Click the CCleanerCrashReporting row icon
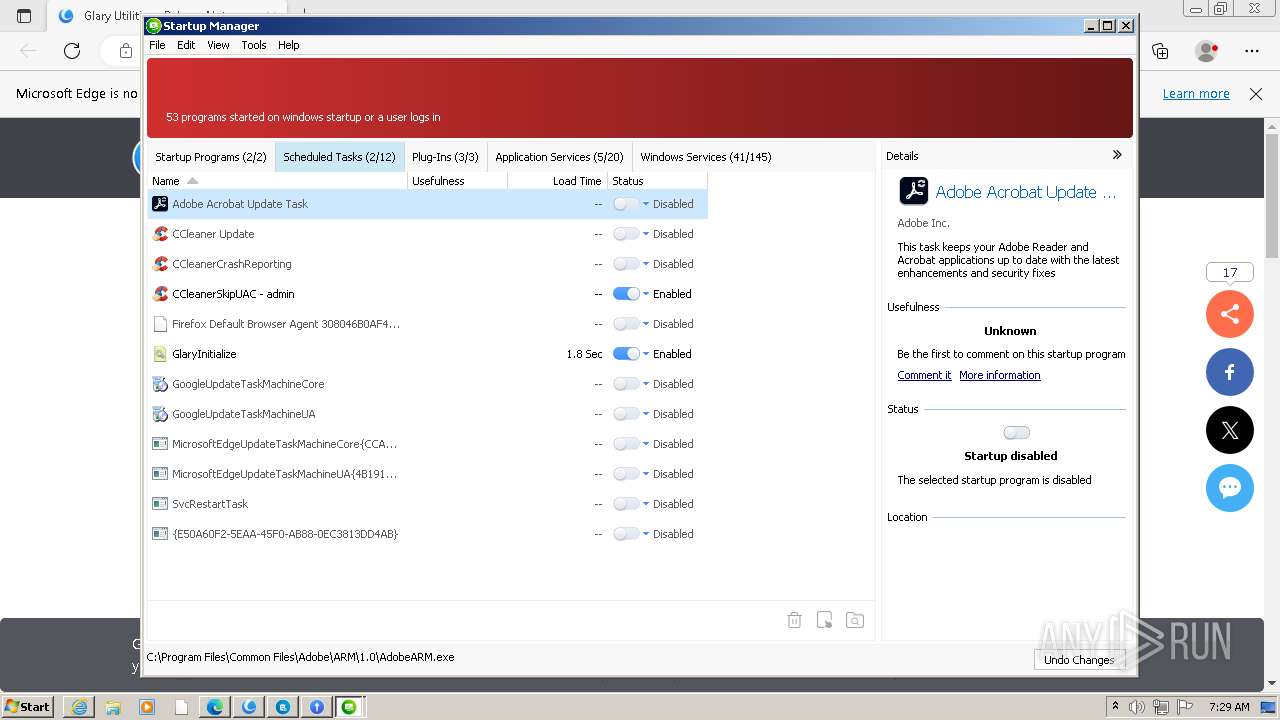The width and height of the screenshot is (1280, 720). 160,264
